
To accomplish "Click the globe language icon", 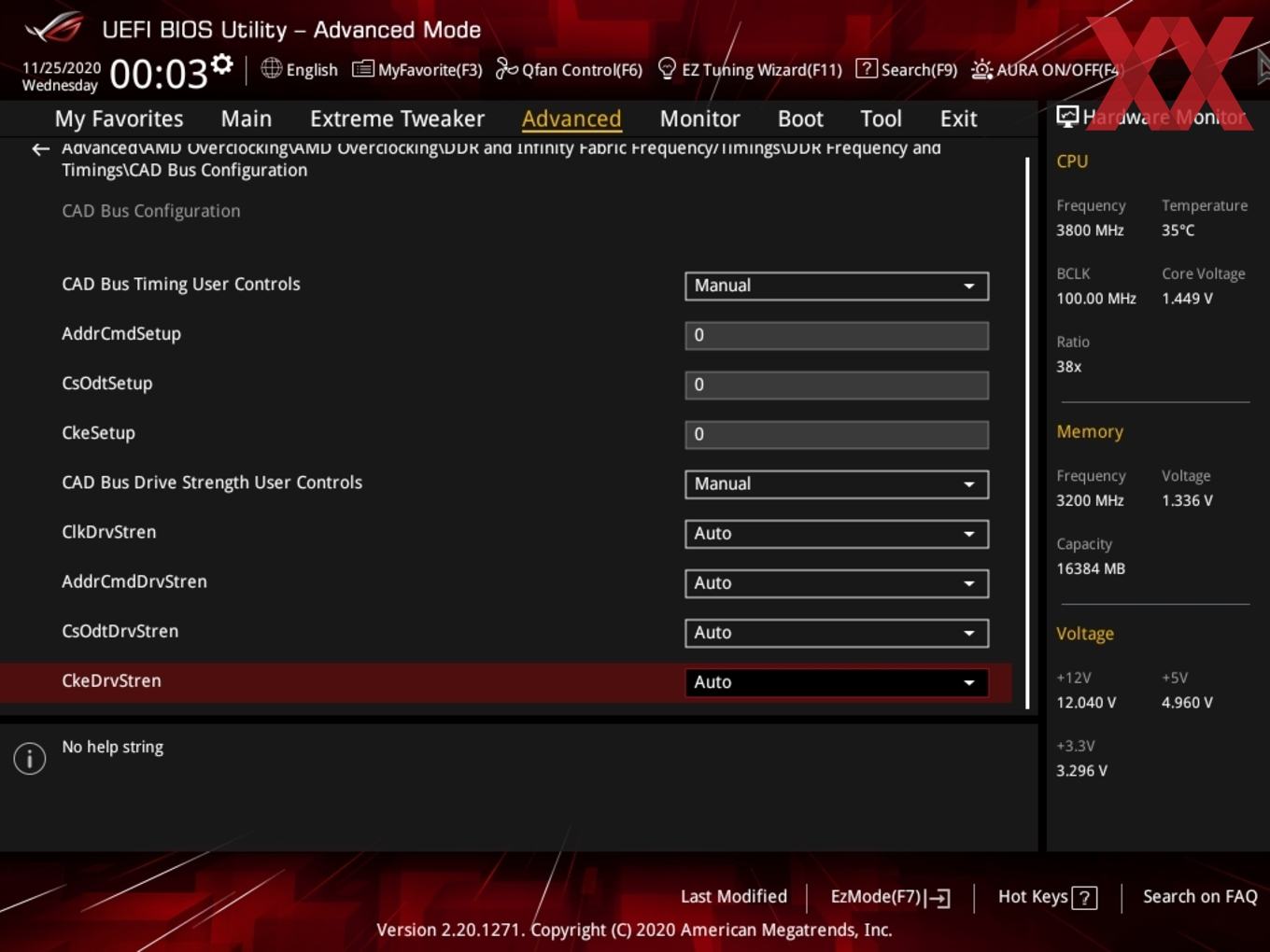I will point(271,68).
